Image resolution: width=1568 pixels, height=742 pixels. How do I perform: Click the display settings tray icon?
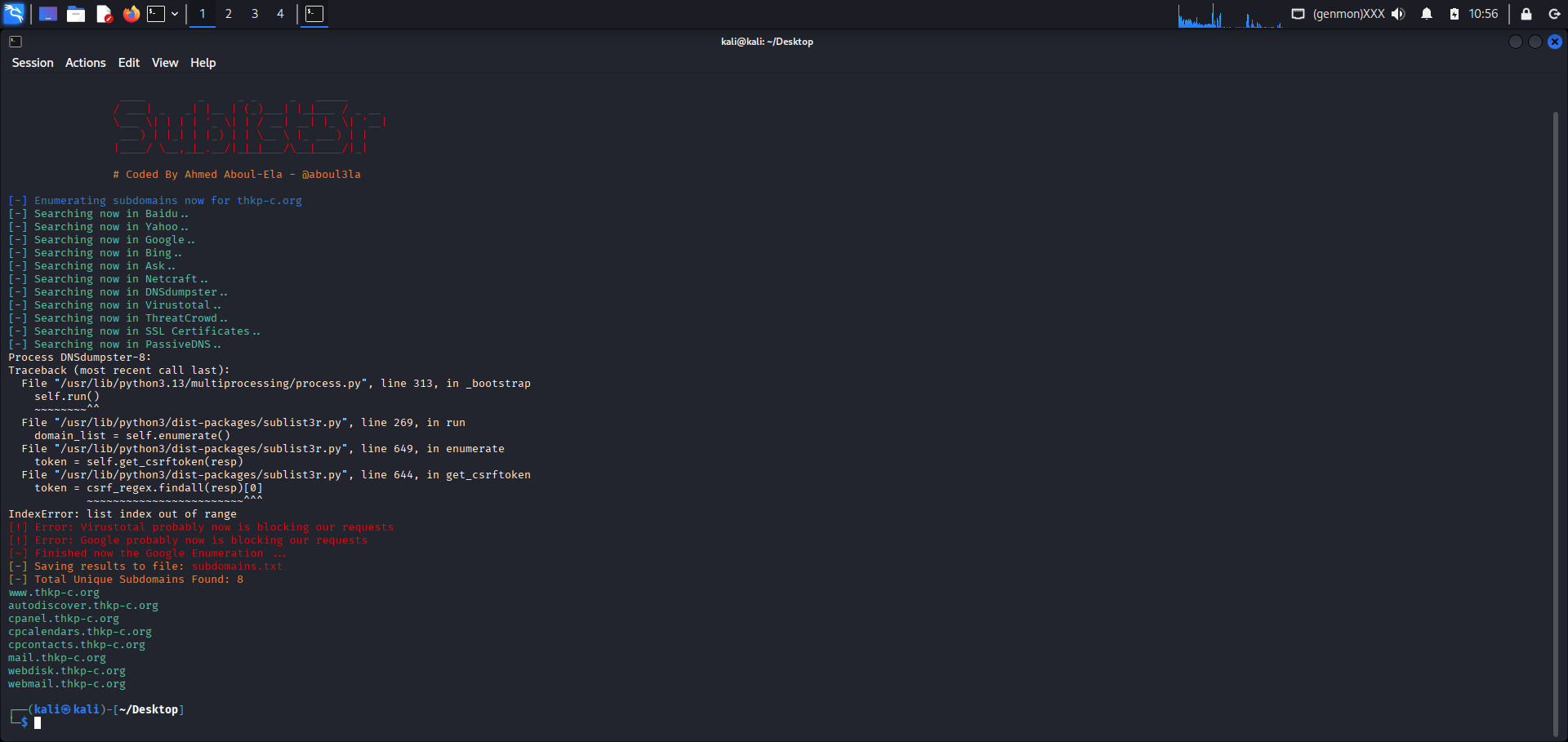(1298, 14)
